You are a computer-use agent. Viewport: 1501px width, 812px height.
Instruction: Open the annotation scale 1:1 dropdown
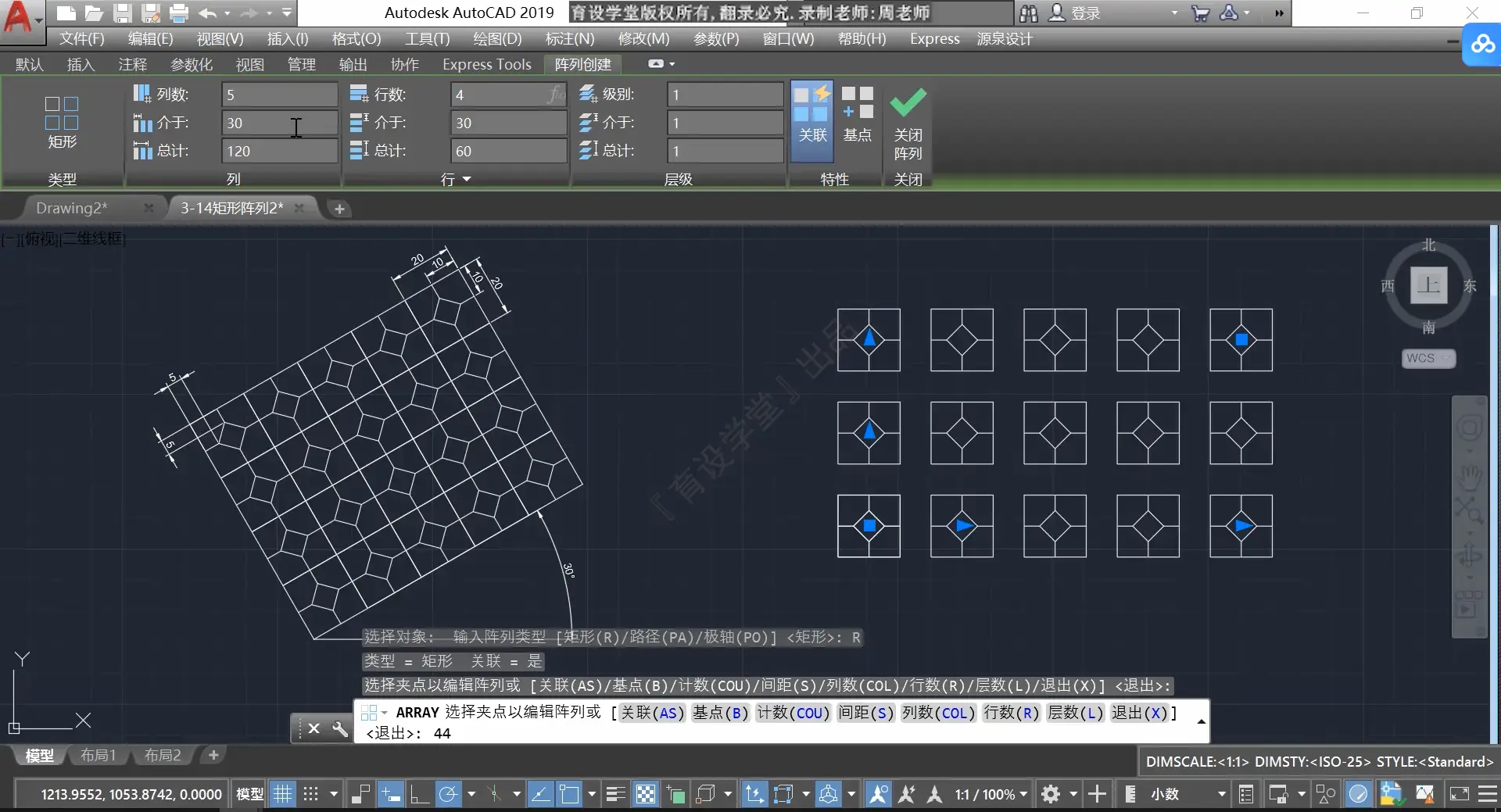coord(990,794)
